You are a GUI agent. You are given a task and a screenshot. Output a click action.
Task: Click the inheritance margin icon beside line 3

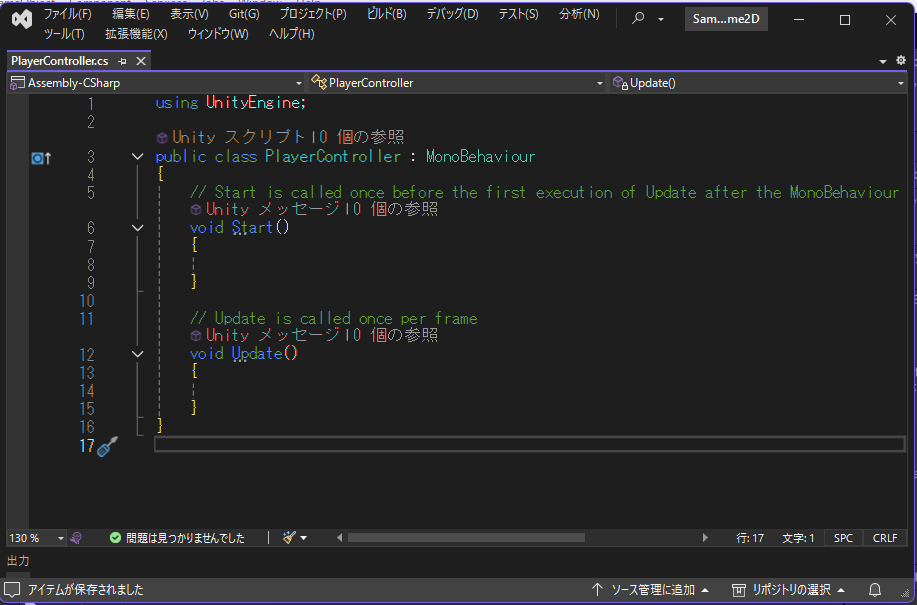coord(40,157)
